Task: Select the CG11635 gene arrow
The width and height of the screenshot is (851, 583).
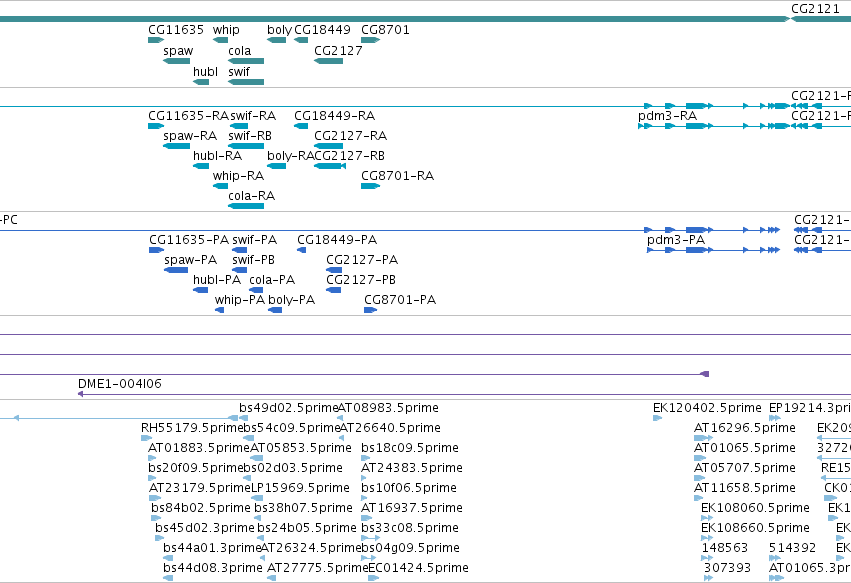Action: (x=156, y=40)
